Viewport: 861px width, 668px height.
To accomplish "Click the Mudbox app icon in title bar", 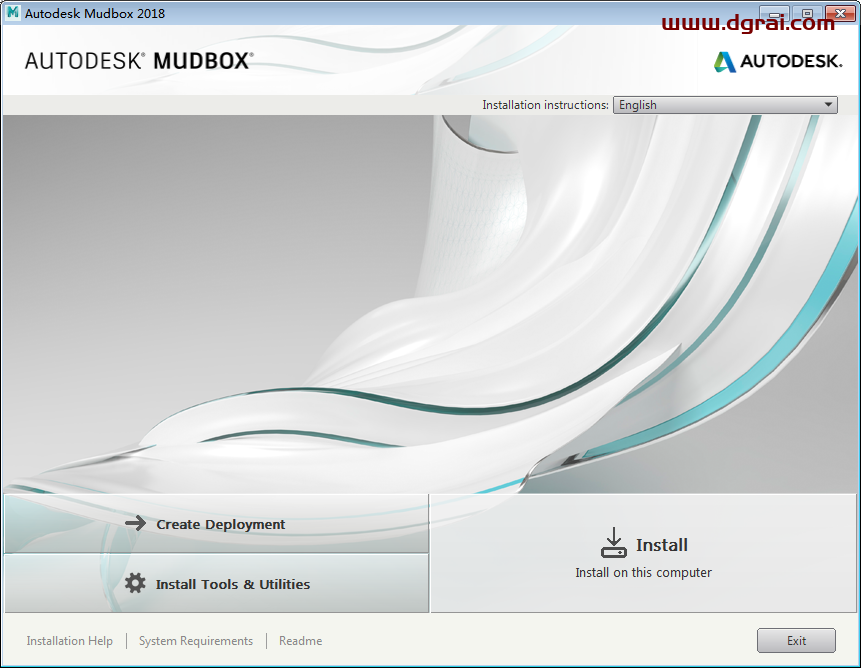I will [x=13, y=12].
